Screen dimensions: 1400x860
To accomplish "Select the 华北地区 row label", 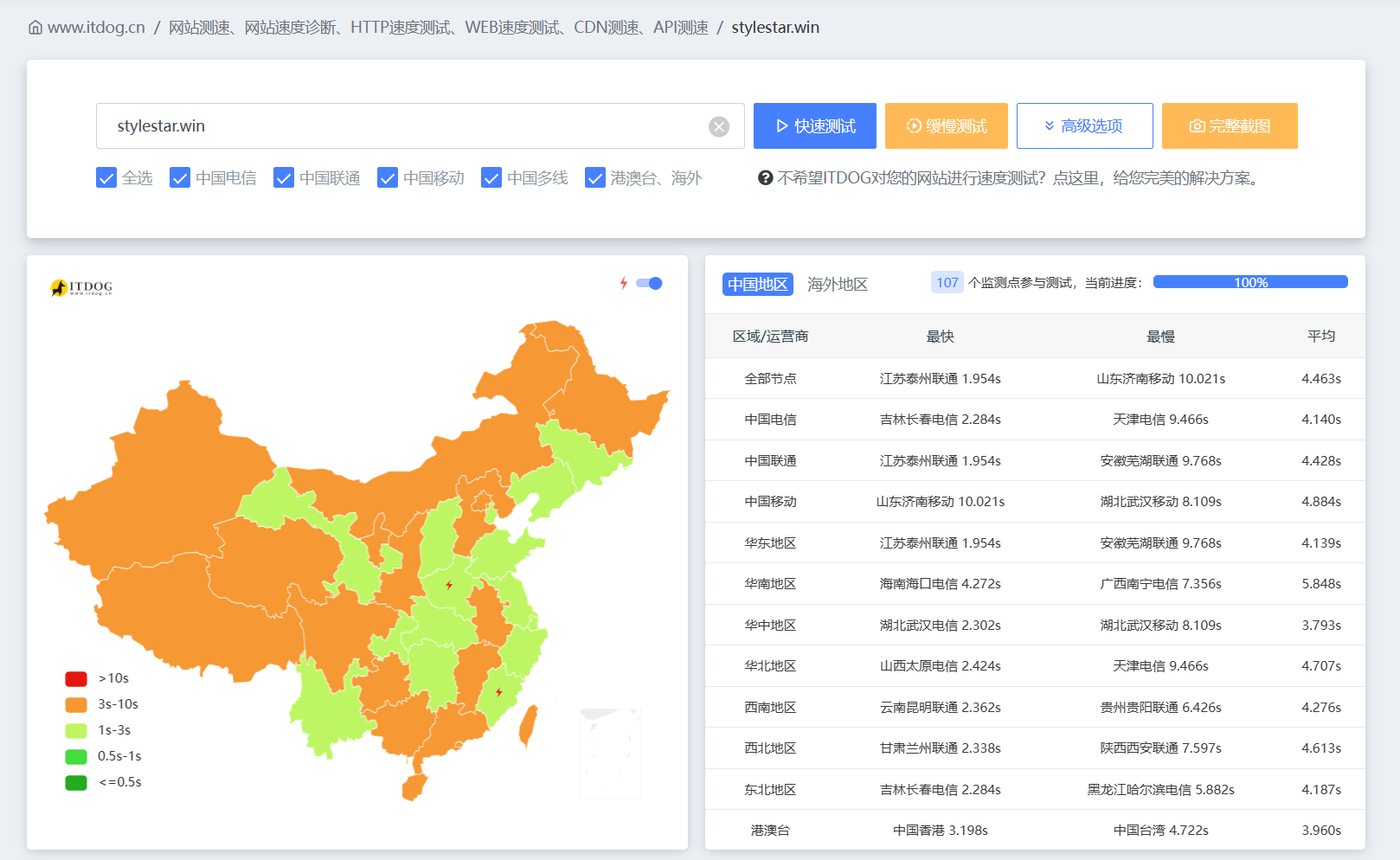I will 770,666.
